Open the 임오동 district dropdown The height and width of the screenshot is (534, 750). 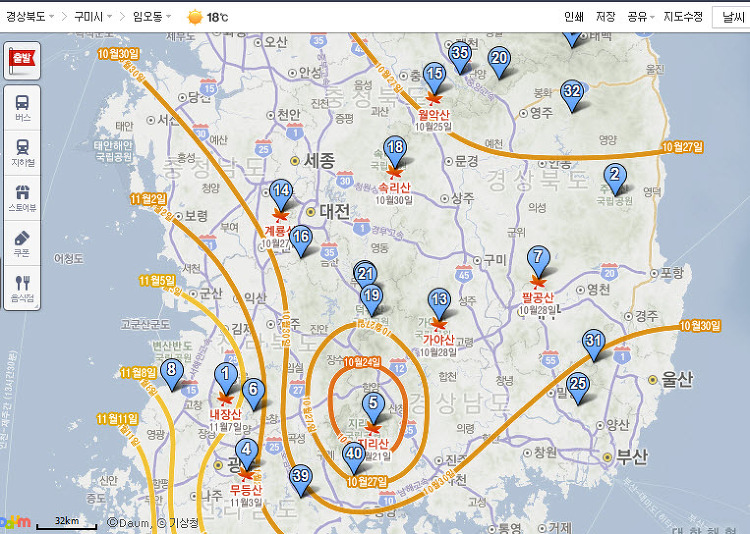(152, 17)
